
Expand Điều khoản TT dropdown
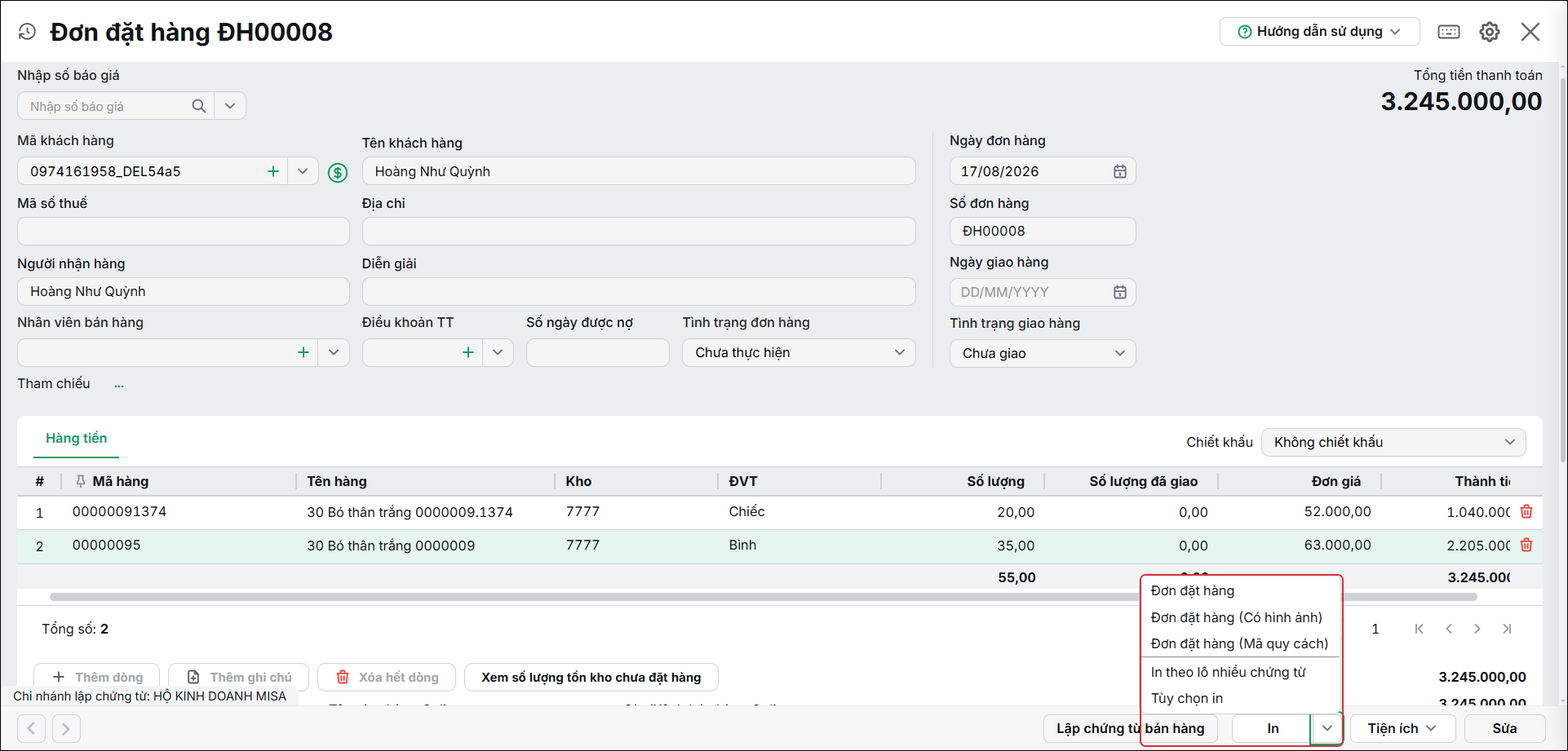pyautogui.click(x=498, y=352)
